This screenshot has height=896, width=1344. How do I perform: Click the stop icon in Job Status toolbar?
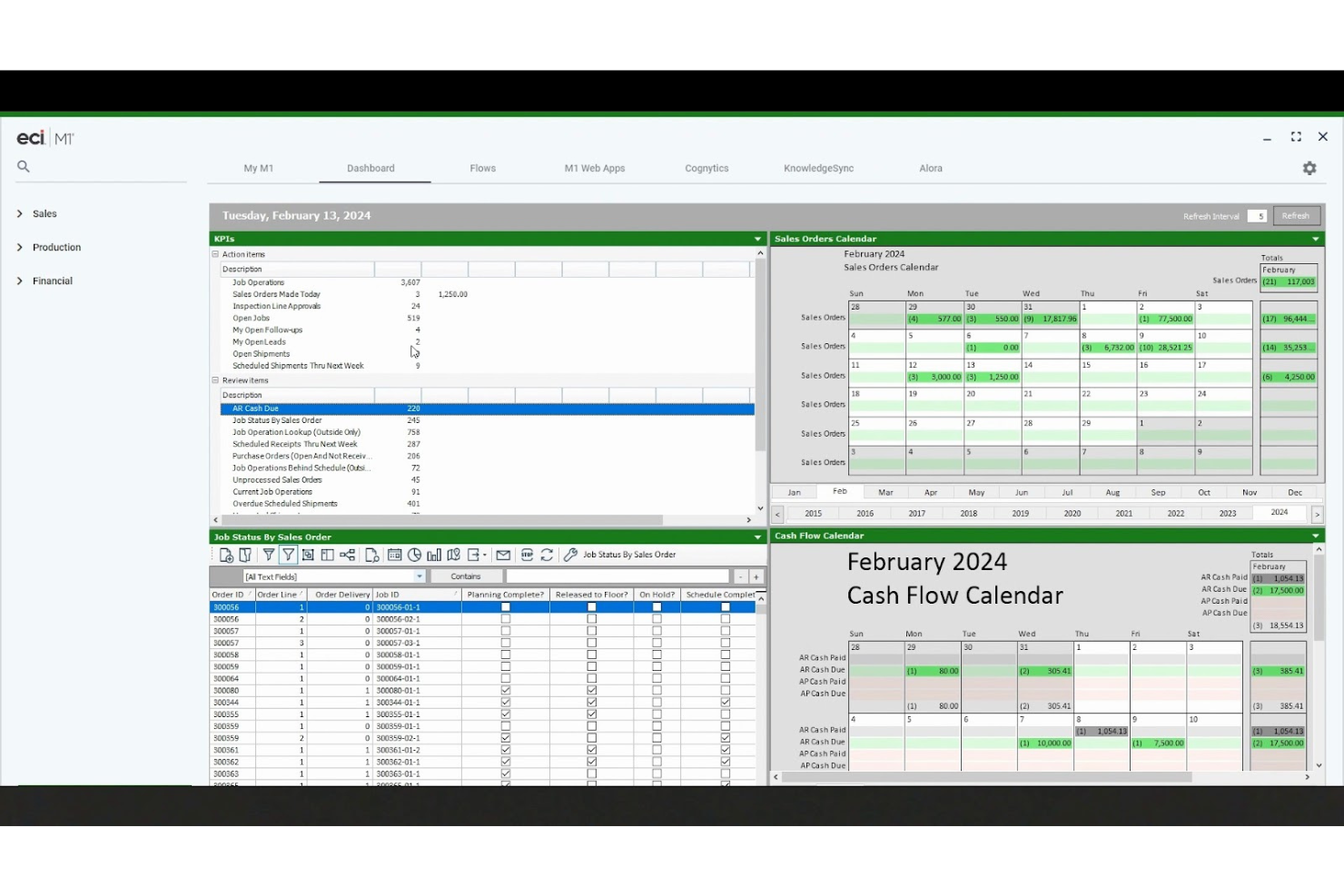coord(527,555)
